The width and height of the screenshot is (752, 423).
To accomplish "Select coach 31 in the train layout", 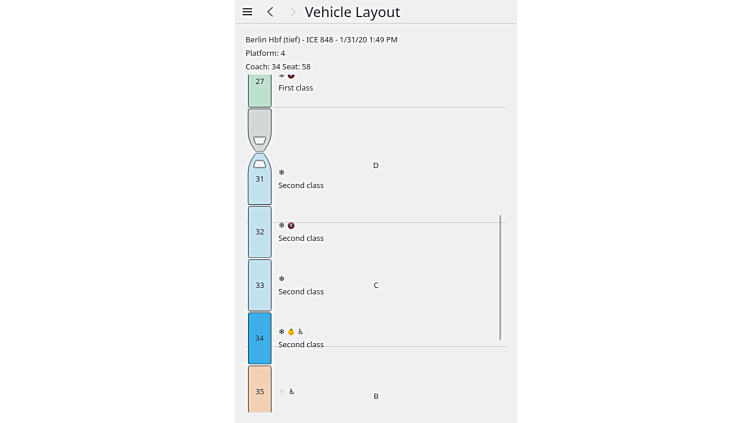I will pos(260,180).
